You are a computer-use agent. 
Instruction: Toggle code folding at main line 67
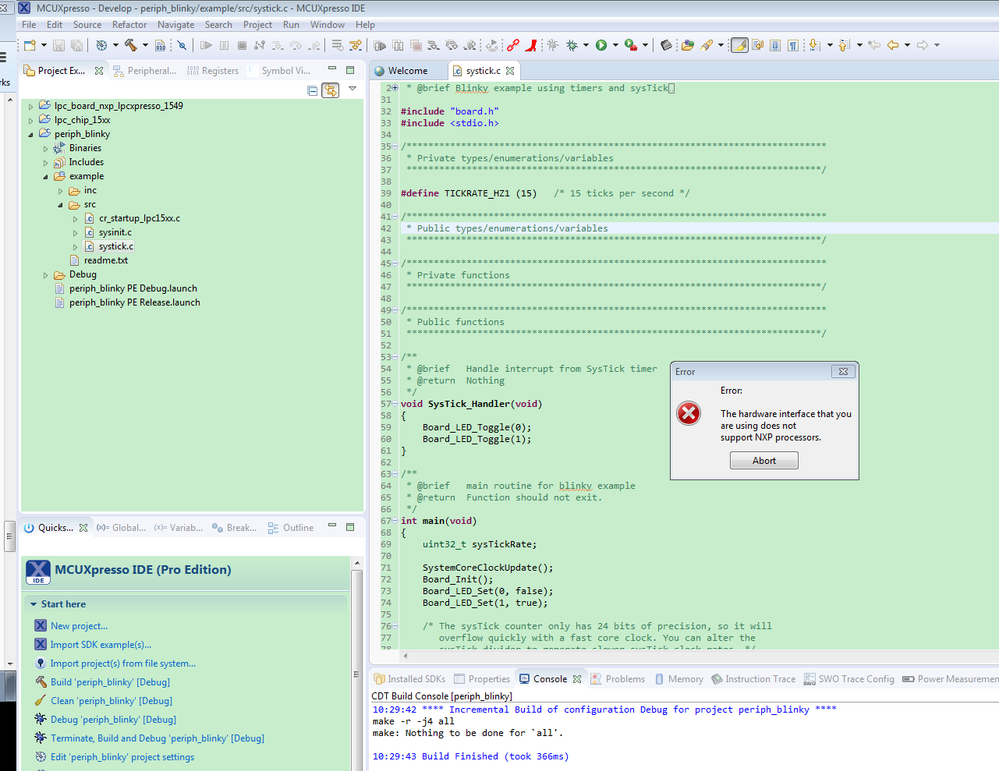coord(395,521)
